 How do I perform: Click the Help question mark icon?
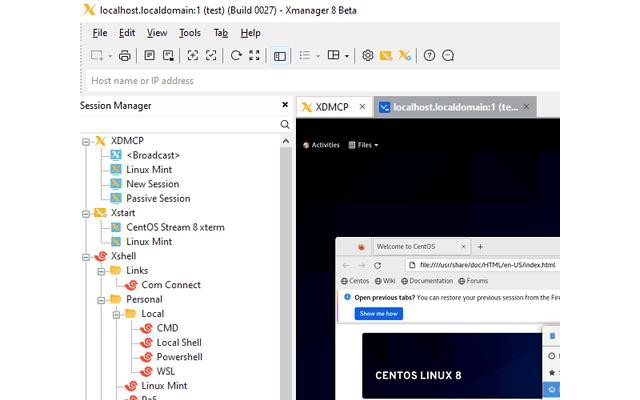(429, 55)
